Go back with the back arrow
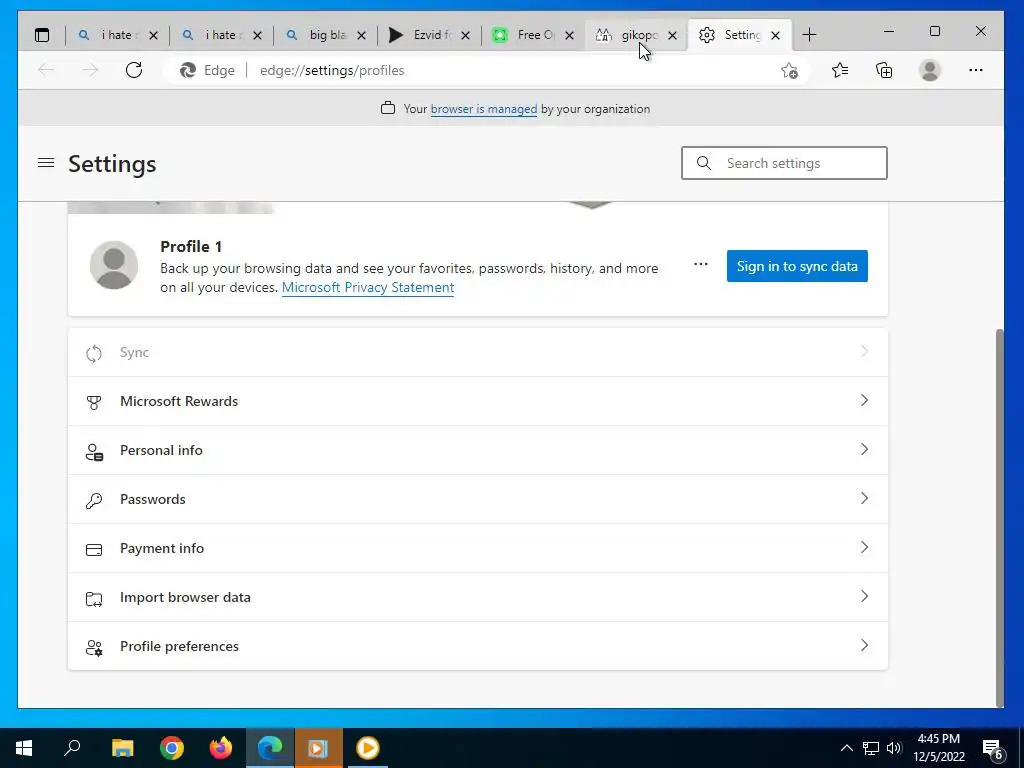The width and height of the screenshot is (1024, 768). tap(46, 70)
